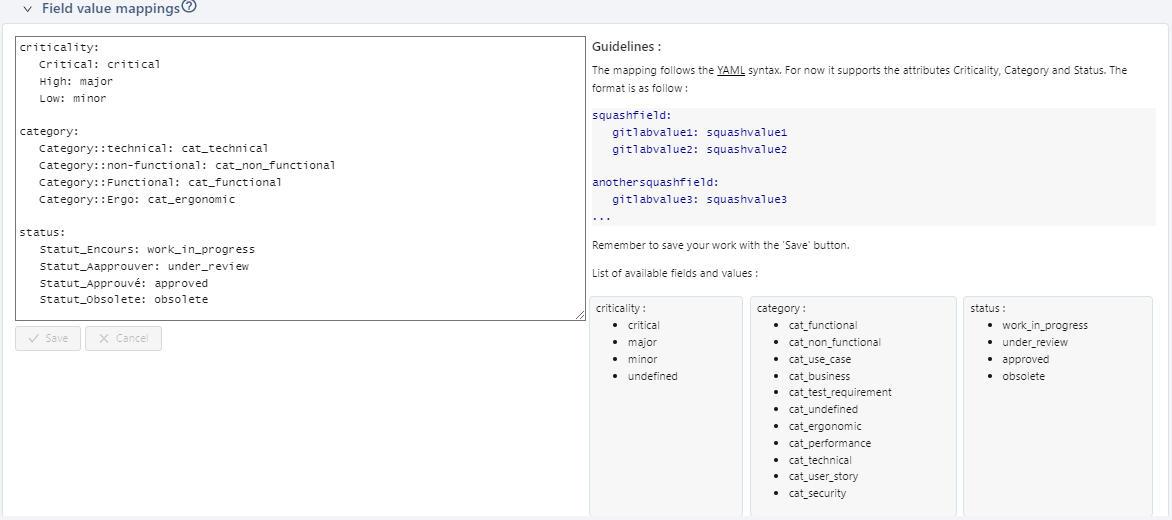
Task: Open the YAML syntax link
Action: (730, 71)
